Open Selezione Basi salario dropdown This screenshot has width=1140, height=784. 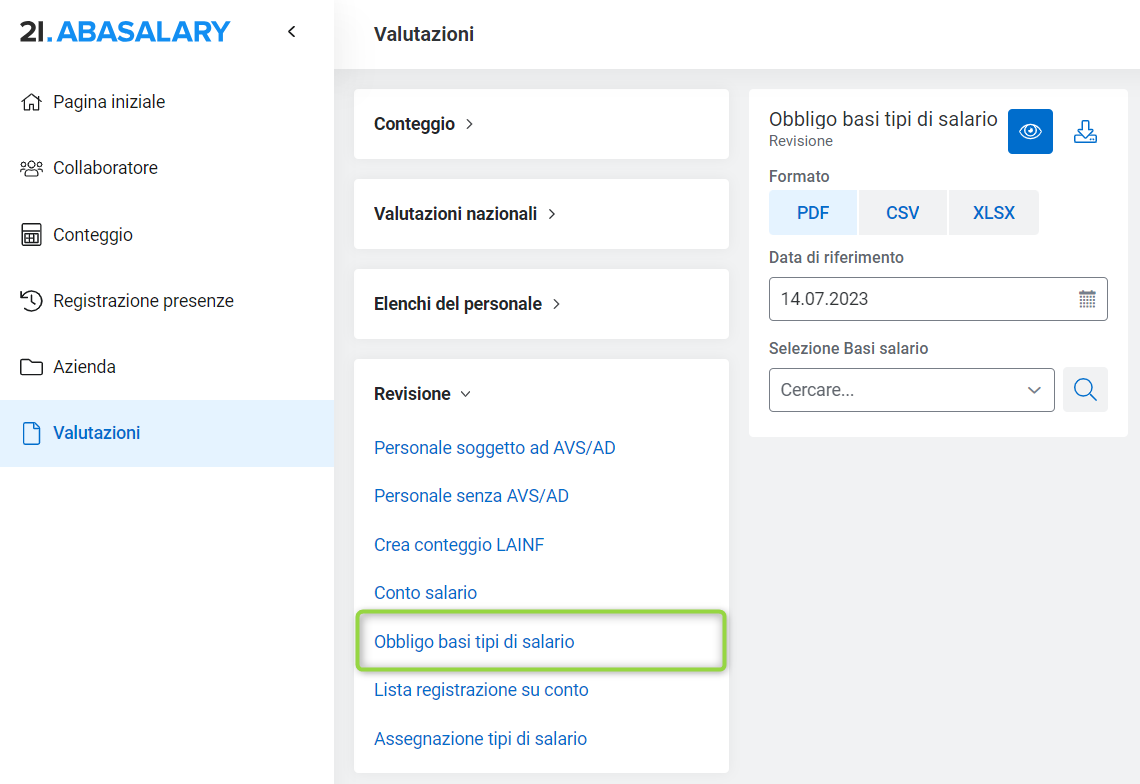click(911, 390)
